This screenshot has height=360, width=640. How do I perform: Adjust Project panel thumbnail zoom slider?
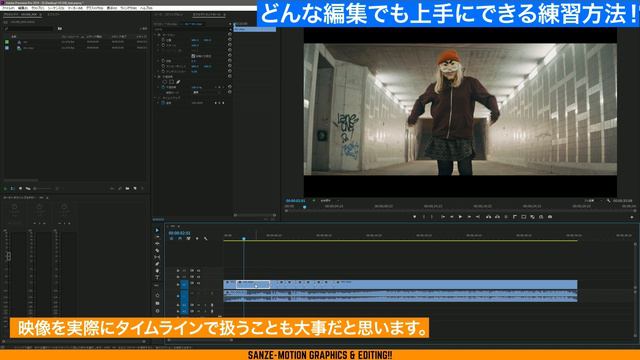[x=43, y=189]
